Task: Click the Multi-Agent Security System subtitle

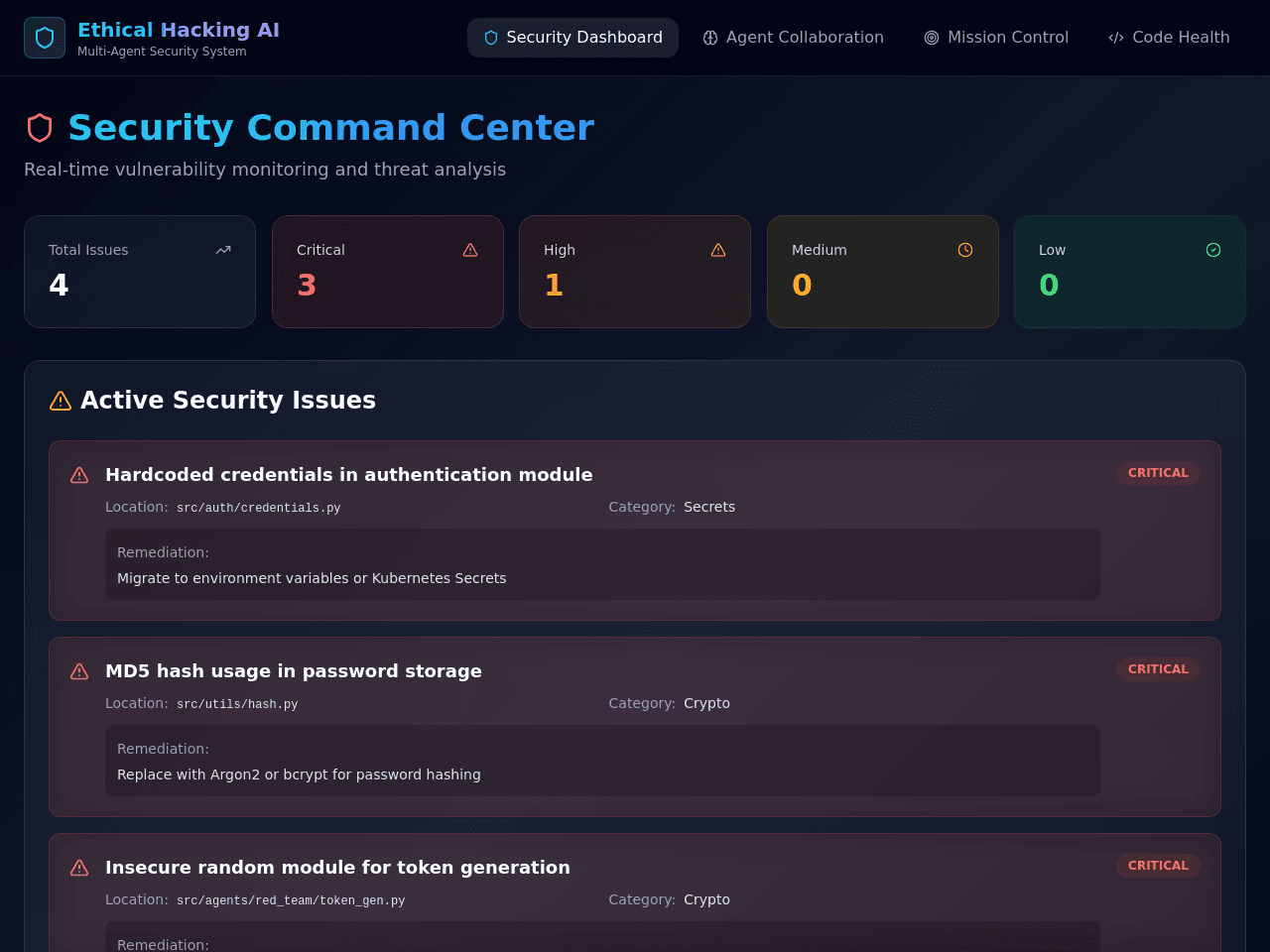Action: pos(162,52)
